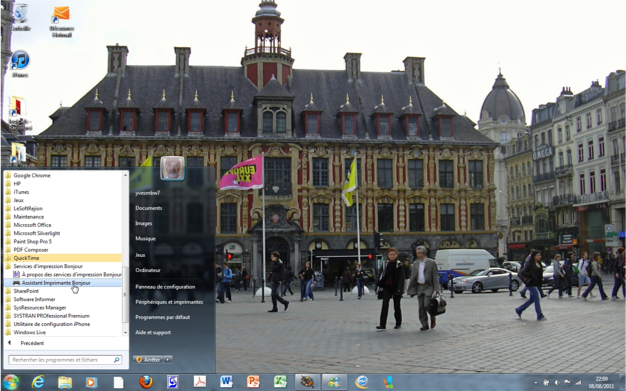Viewport: 626px width, 391px height.
Task: Open the blue swirl e icon in taskbar
Action: point(361,382)
